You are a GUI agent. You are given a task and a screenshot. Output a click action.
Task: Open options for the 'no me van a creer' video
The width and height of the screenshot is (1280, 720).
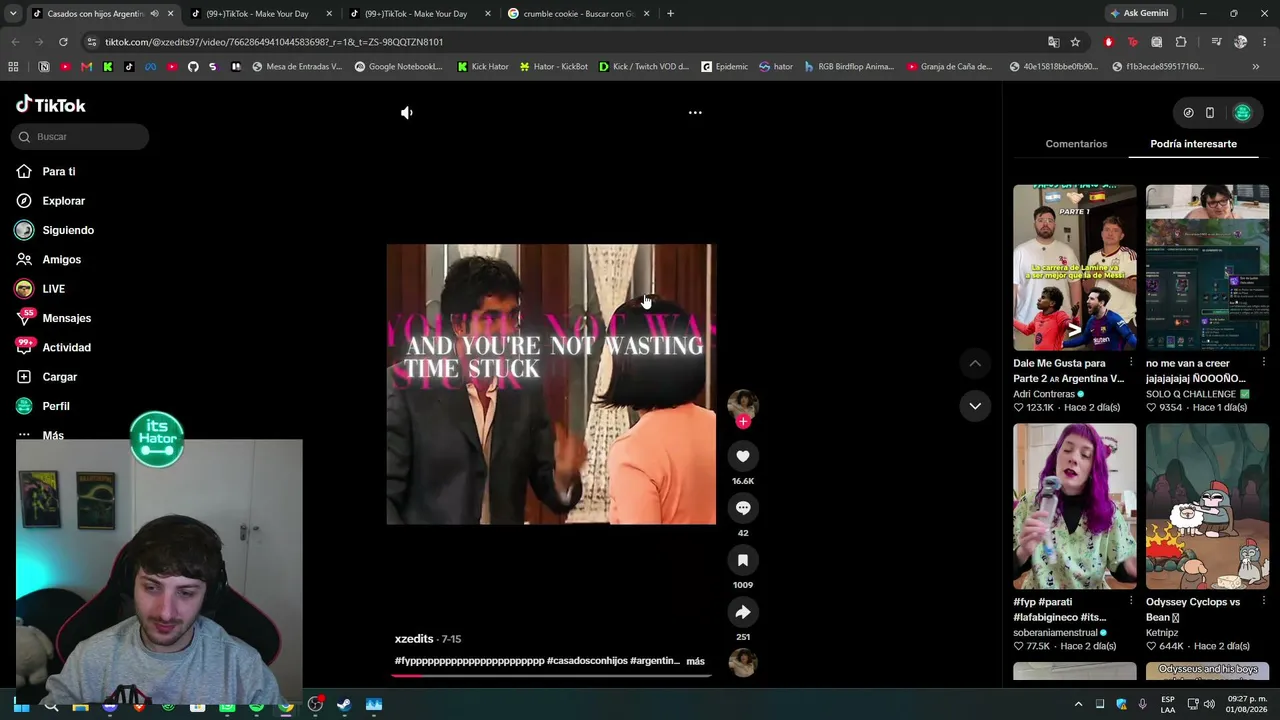coord(1263,363)
